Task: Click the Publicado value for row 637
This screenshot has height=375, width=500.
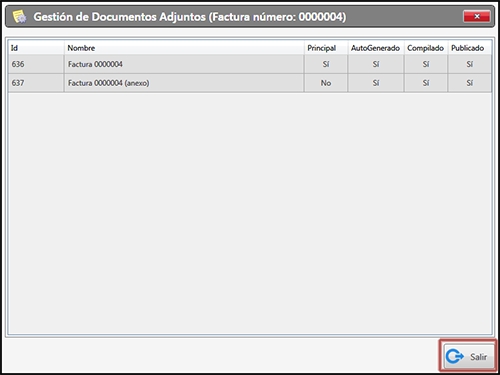Action: tap(469, 83)
